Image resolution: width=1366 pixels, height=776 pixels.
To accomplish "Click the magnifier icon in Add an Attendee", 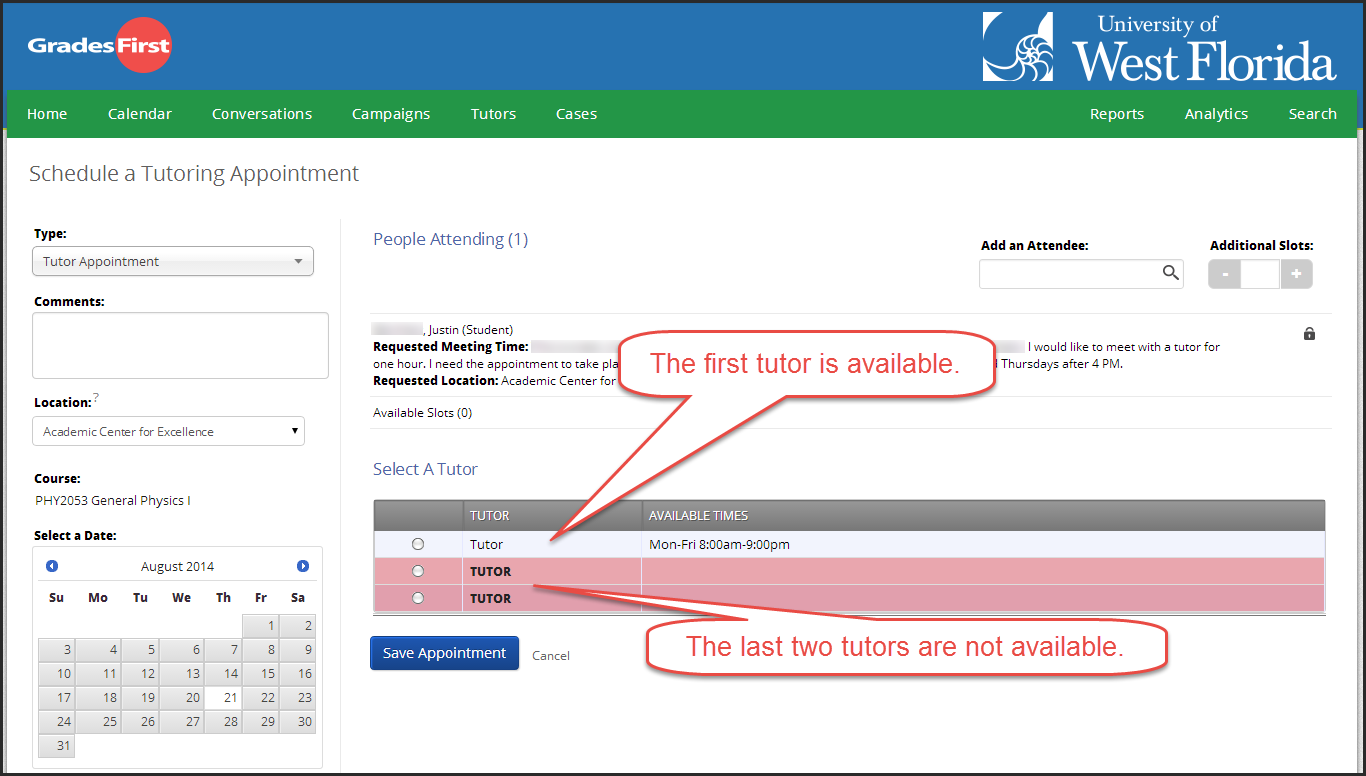I will (x=1170, y=273).
